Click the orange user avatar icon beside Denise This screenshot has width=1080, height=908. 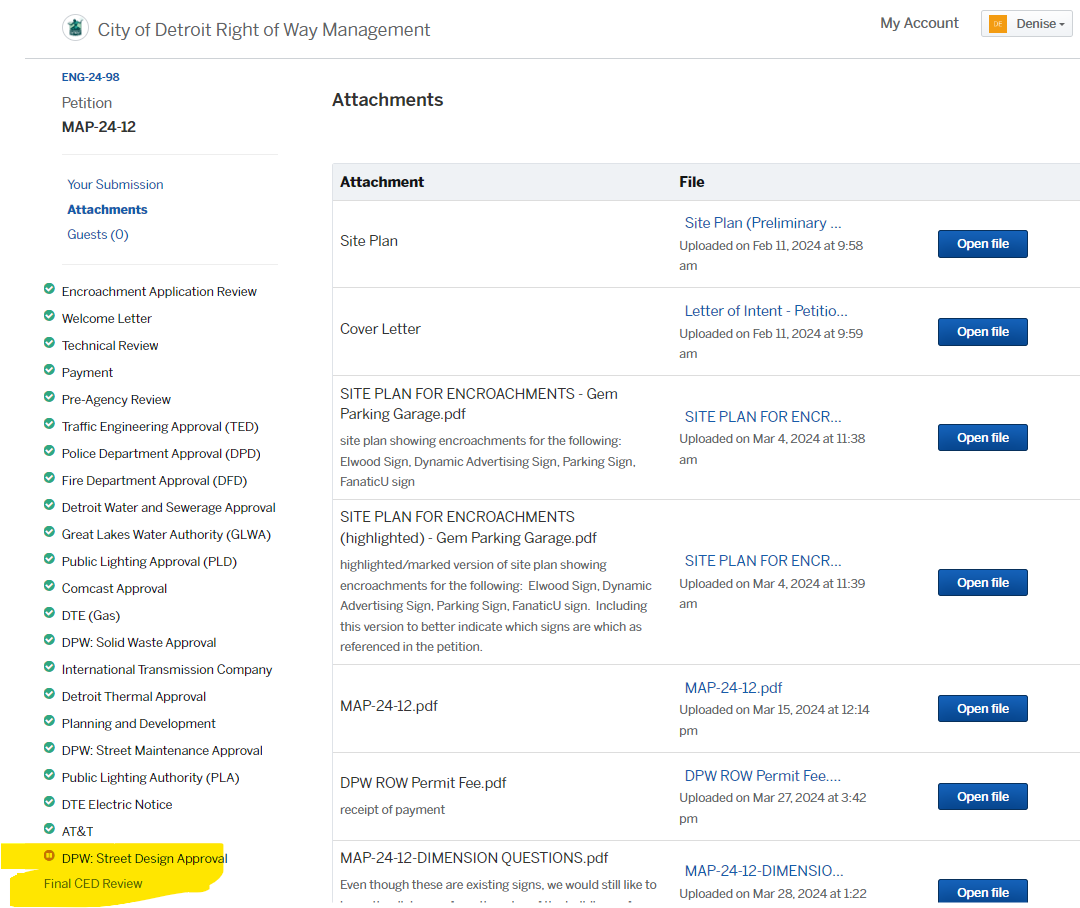[998, 24]
